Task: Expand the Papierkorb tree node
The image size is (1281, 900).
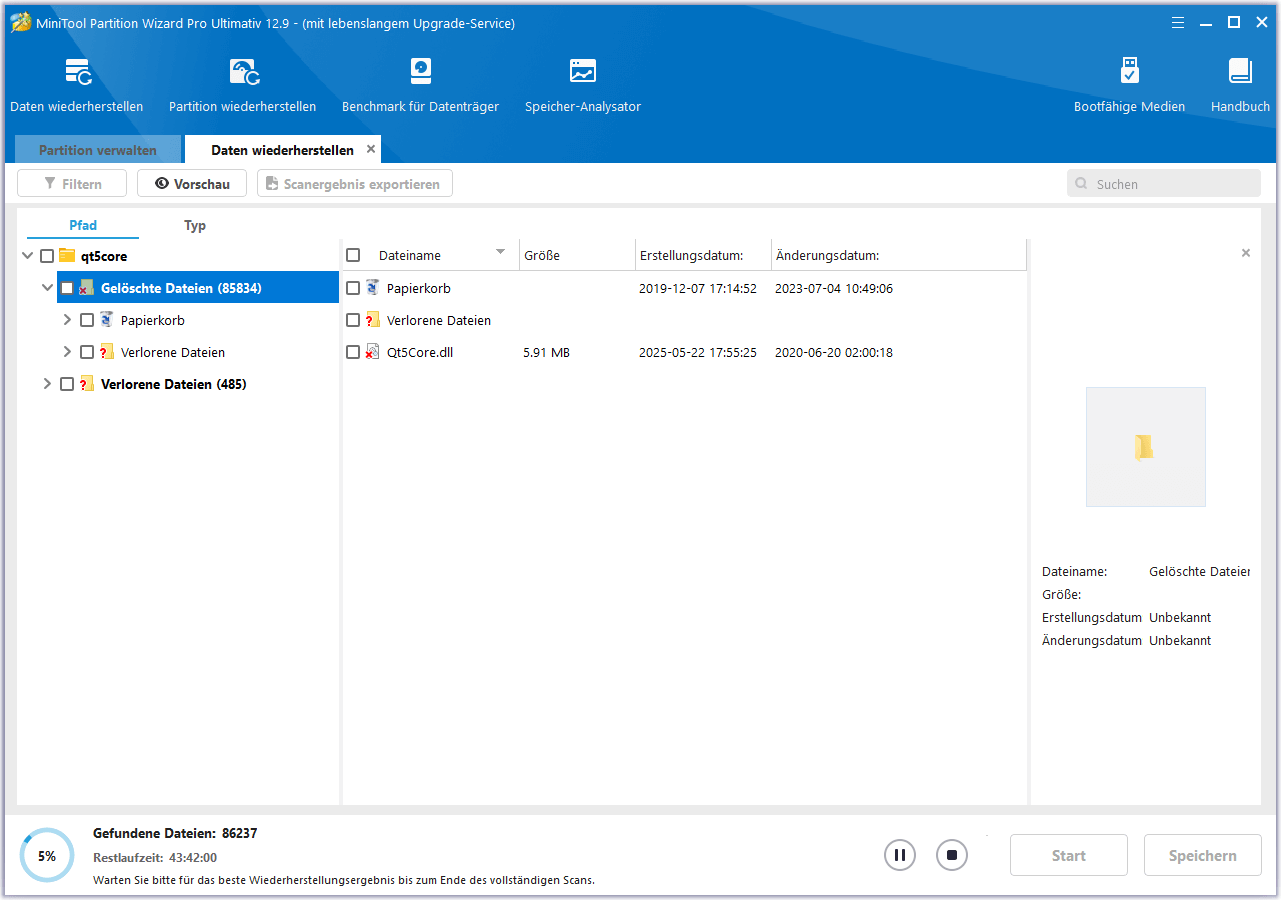Action: coord(67,320)
